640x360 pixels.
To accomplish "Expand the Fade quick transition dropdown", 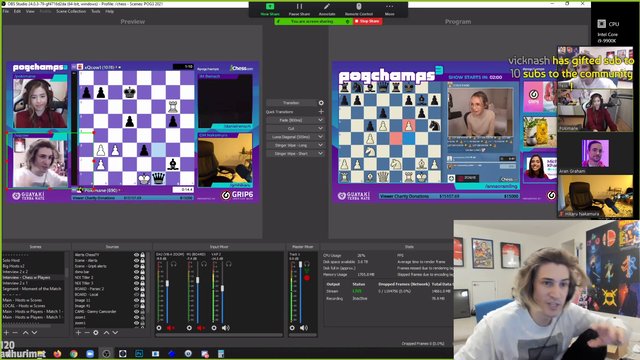I will point(320,120).
